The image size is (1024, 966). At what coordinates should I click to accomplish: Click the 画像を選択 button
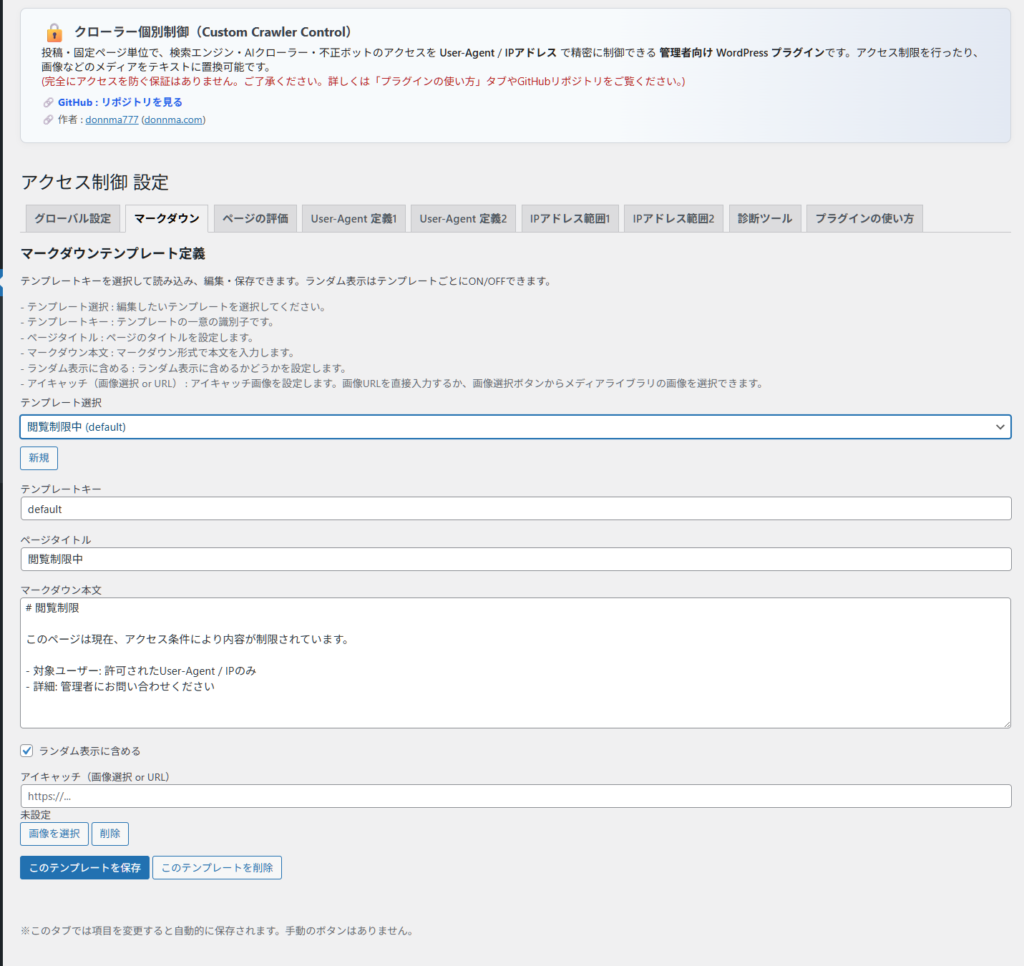(54, 834)
